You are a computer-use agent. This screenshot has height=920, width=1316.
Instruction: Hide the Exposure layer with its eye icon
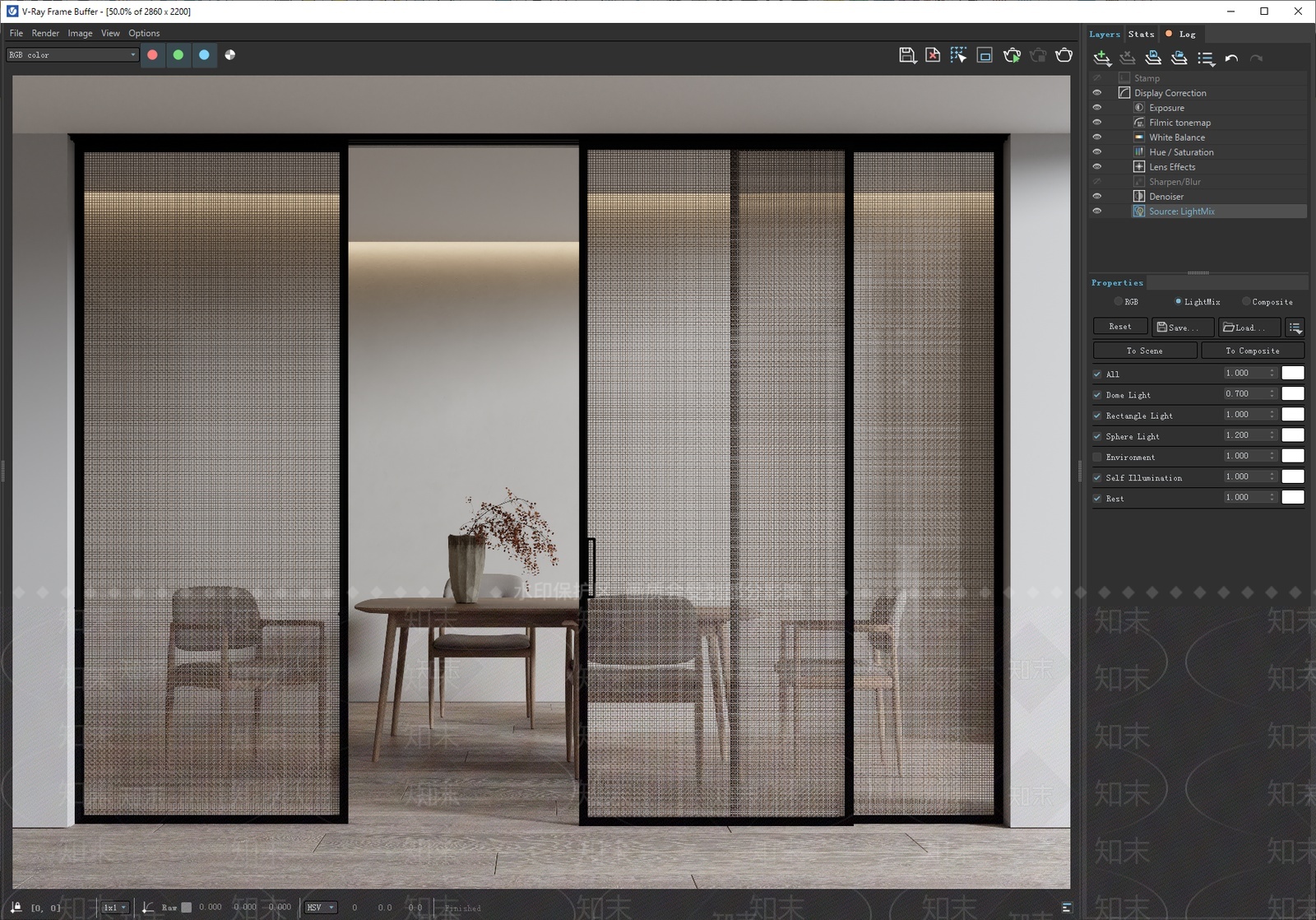[1096, 108]
